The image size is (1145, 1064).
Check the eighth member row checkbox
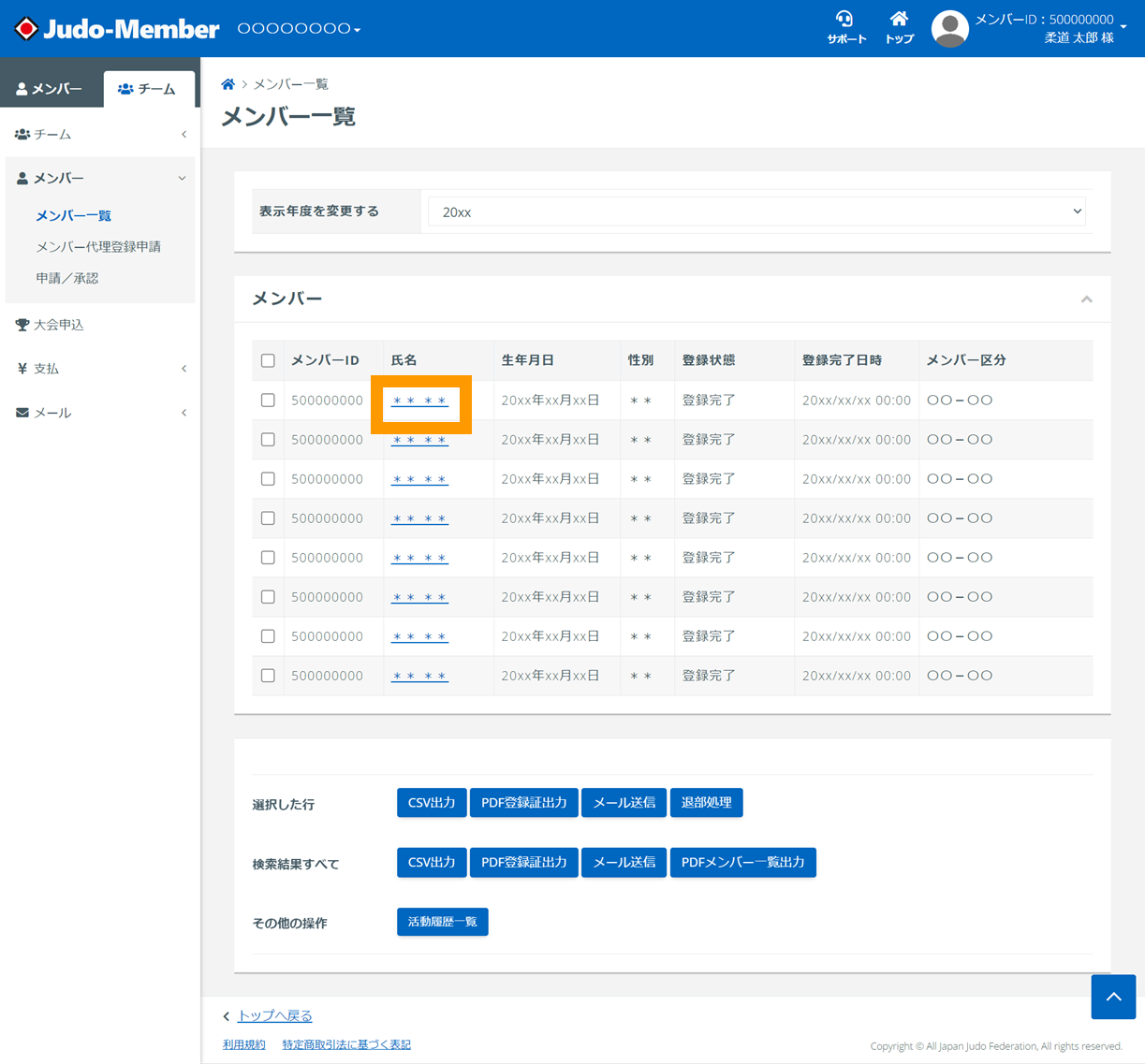(268, 675)
